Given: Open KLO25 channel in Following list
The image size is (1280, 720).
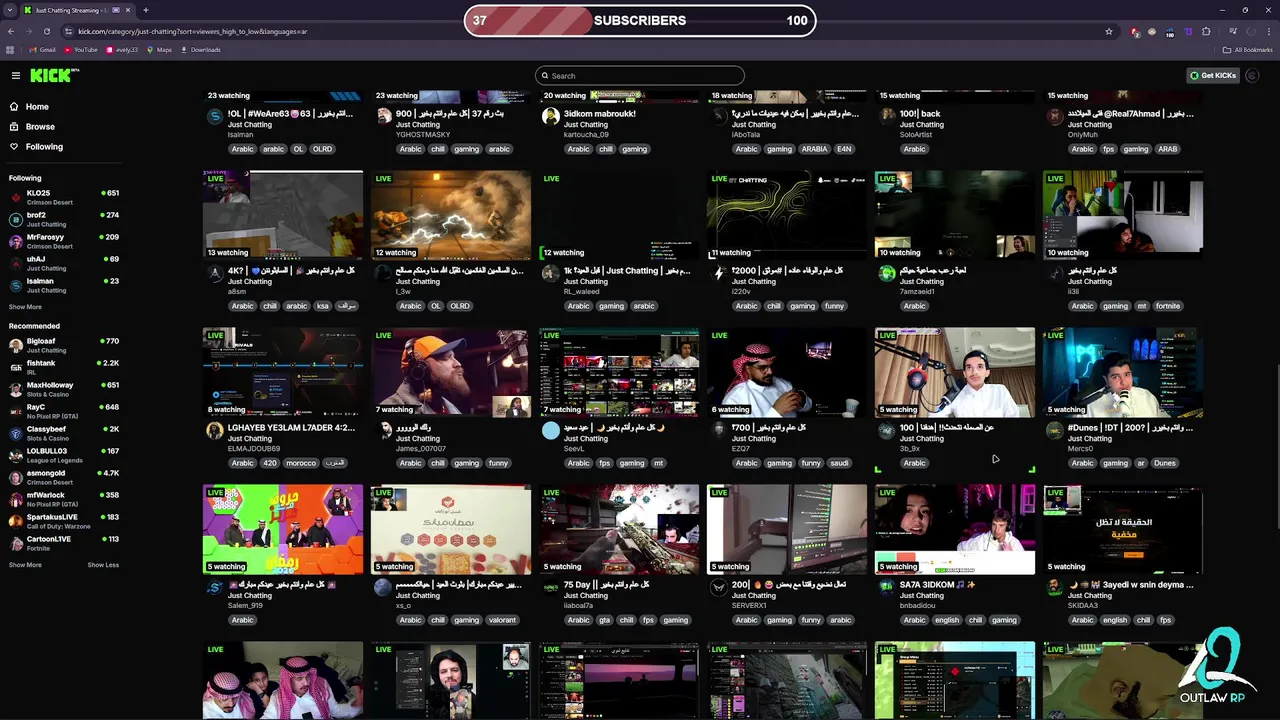Looking at the screenshot, I should (64, 197).
